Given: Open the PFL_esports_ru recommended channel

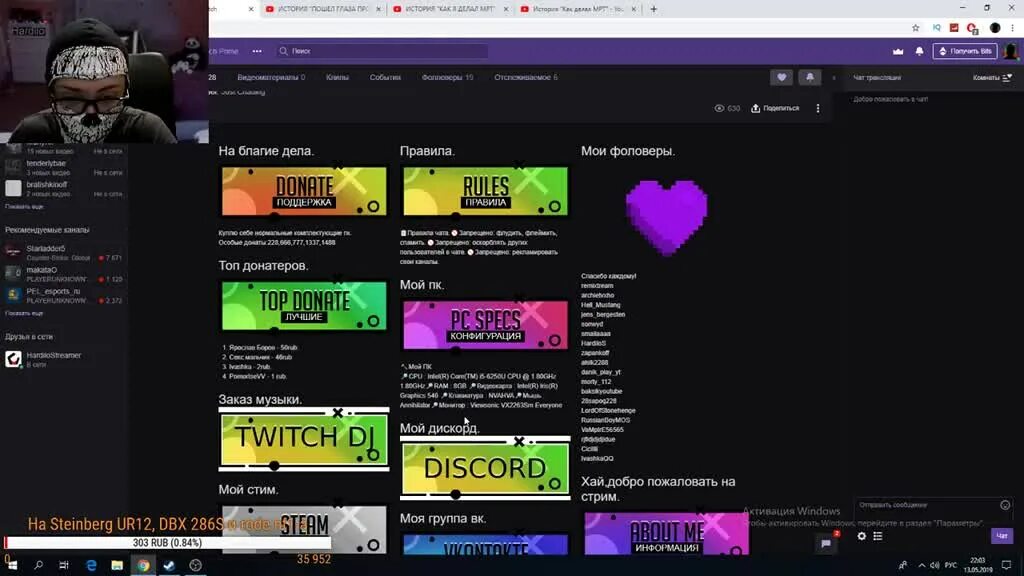Looking at the screenshot, I should (x=63, y=296).
